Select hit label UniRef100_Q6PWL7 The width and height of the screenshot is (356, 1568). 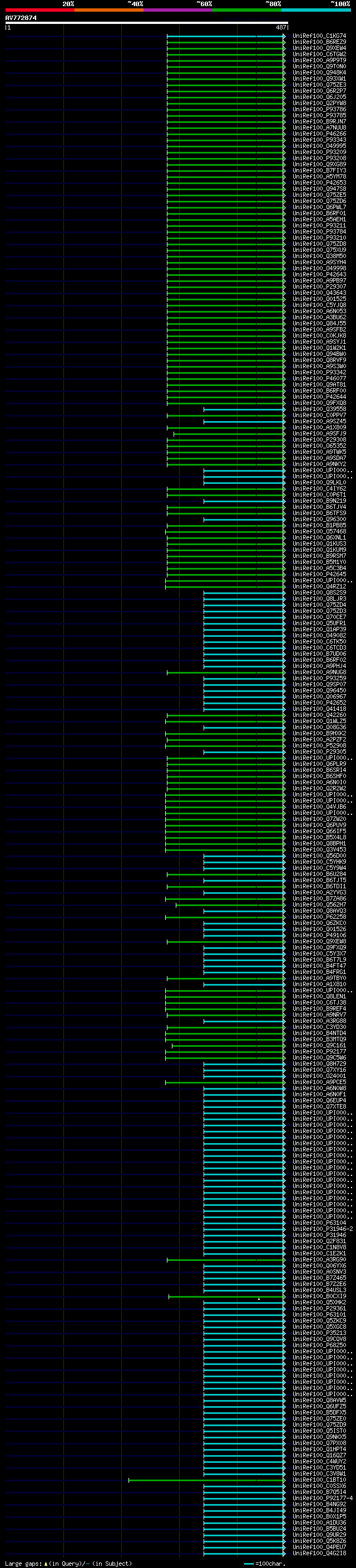tap(319, 207)
